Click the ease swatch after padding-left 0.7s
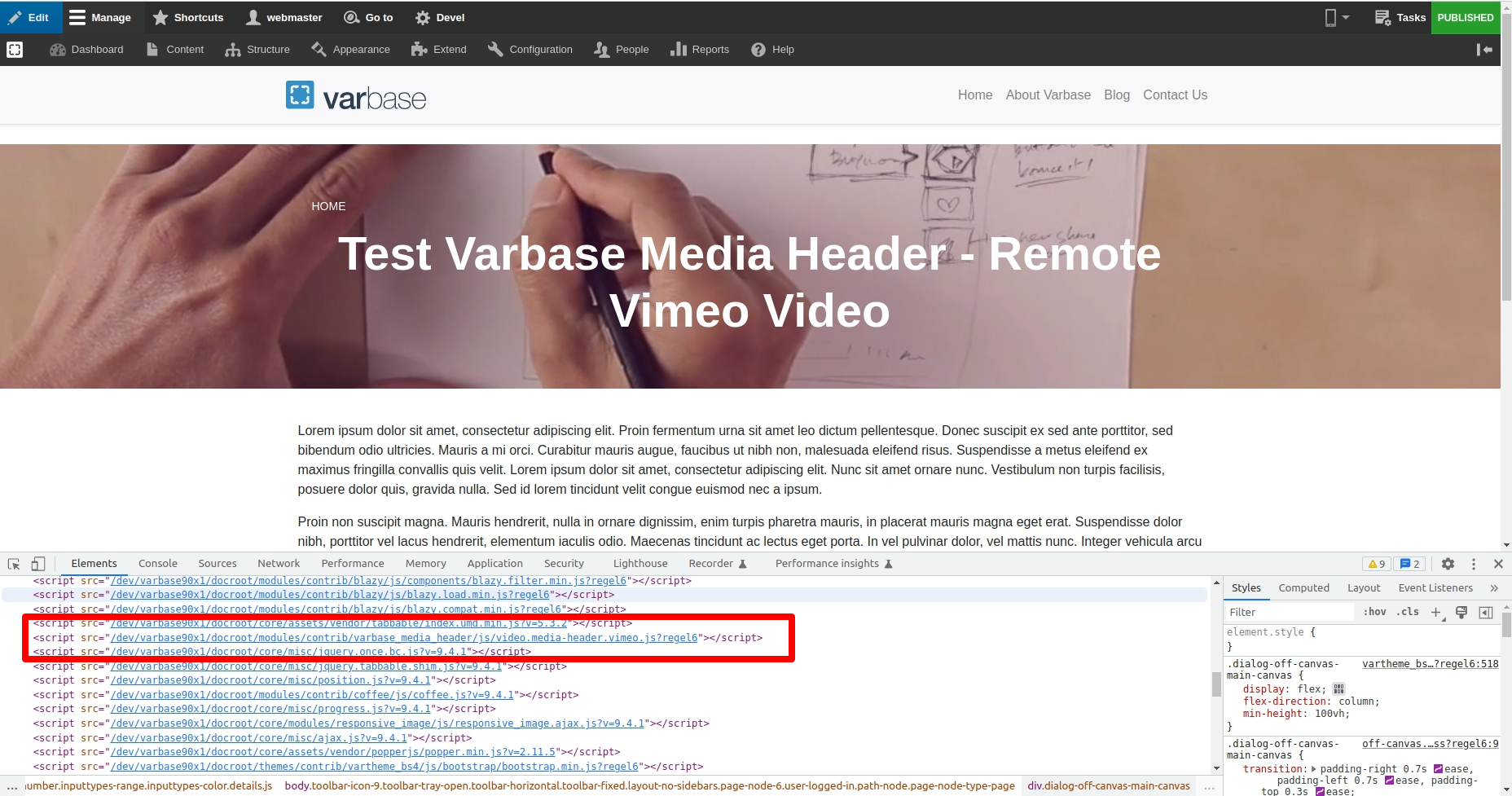Viewport: 1512px width, 796px height. pyautogui.click(x=1390, y=781)
